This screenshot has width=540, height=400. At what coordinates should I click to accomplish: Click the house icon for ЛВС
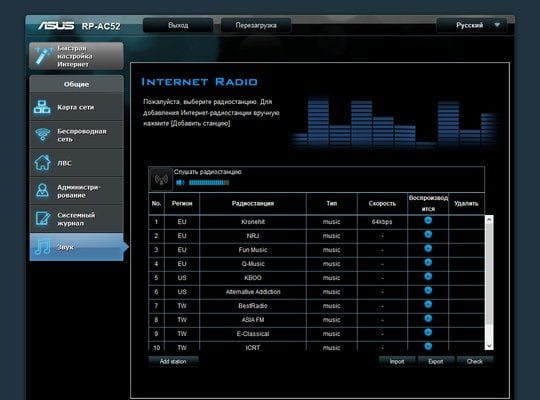42,163
